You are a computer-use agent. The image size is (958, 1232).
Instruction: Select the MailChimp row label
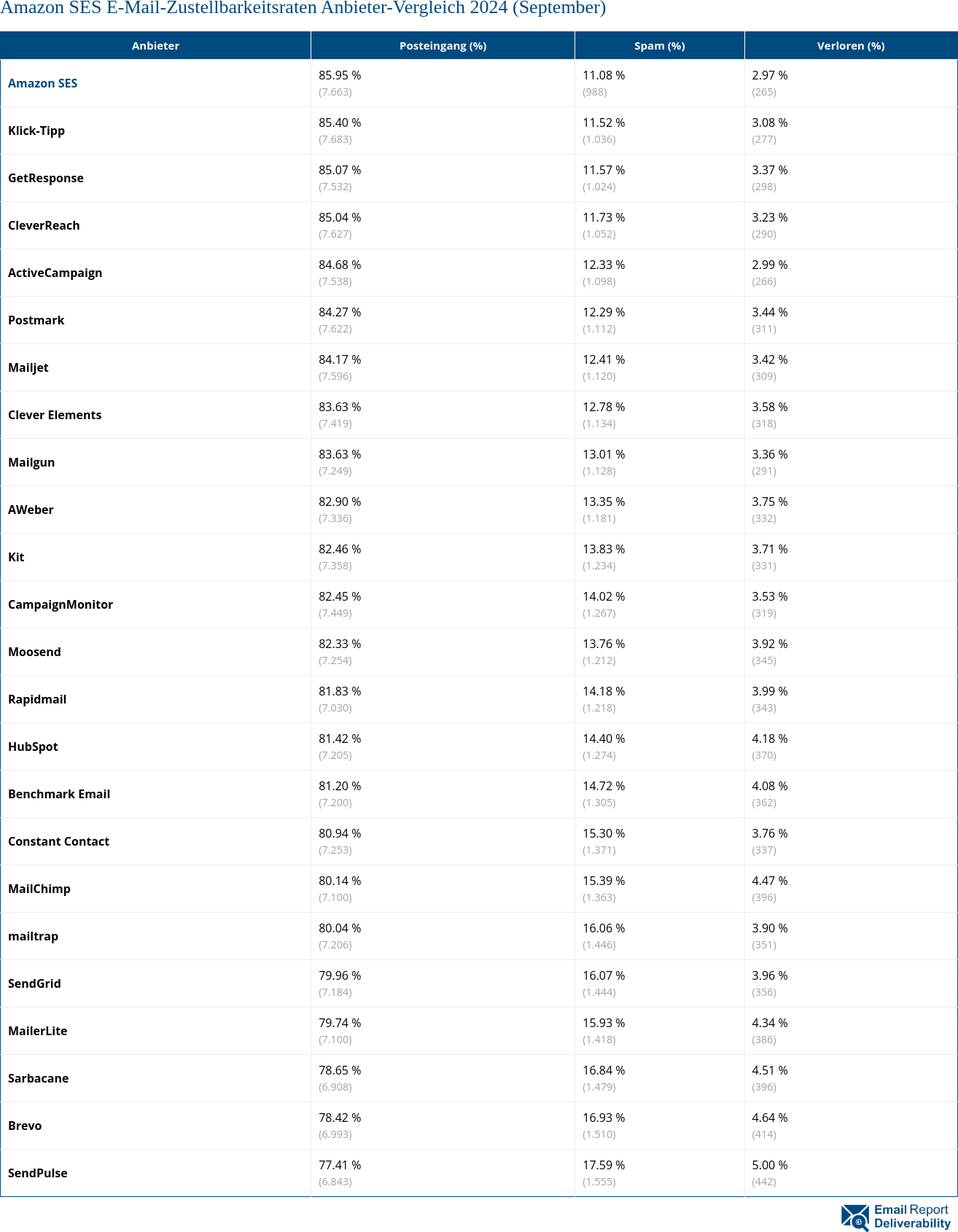[x=39, y=889]
